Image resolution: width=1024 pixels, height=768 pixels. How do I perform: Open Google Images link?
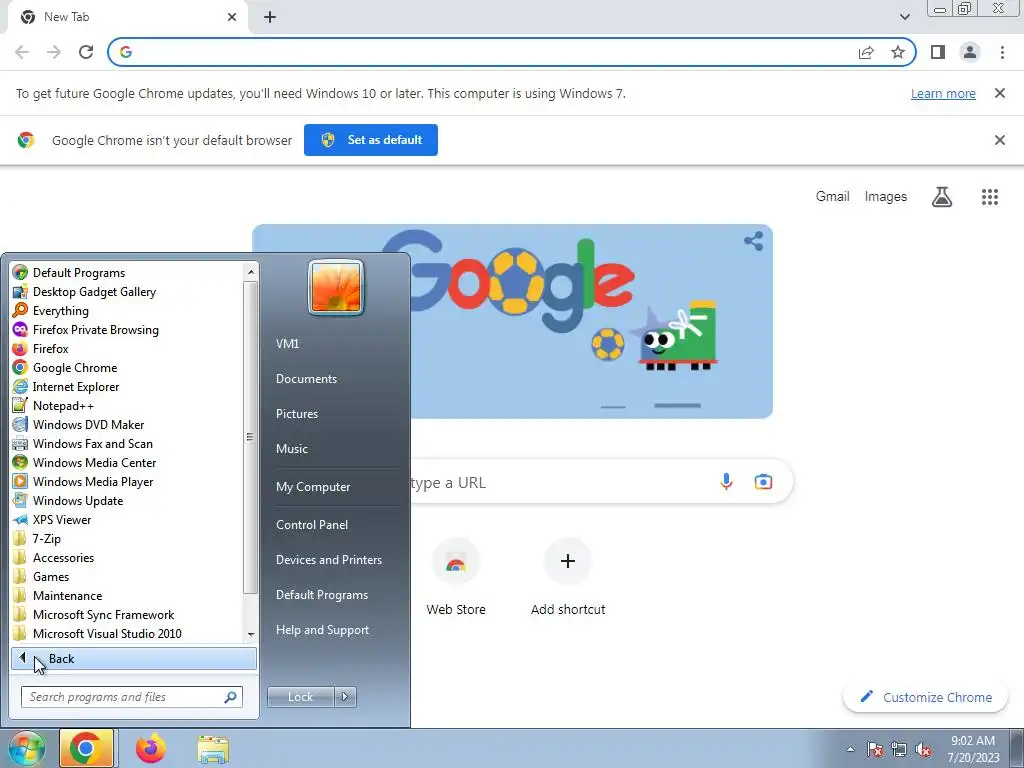[886, 197]
